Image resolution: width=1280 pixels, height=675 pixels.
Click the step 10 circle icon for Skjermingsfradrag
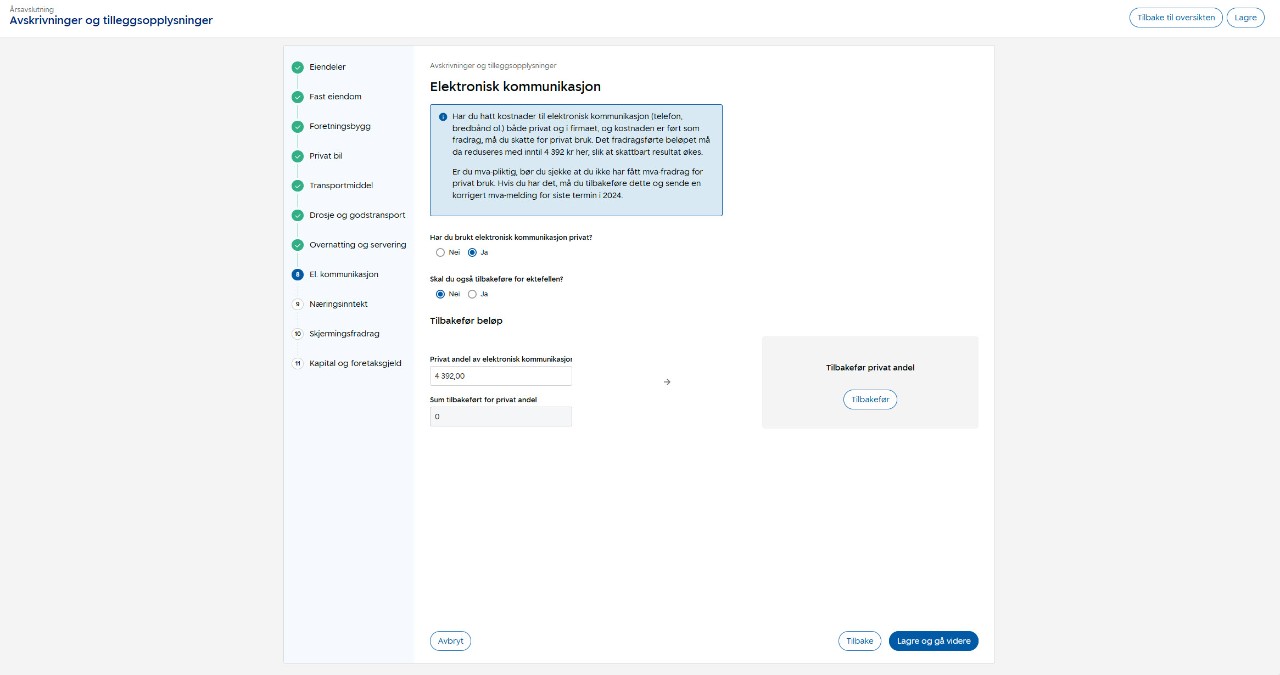click(297, 334)
